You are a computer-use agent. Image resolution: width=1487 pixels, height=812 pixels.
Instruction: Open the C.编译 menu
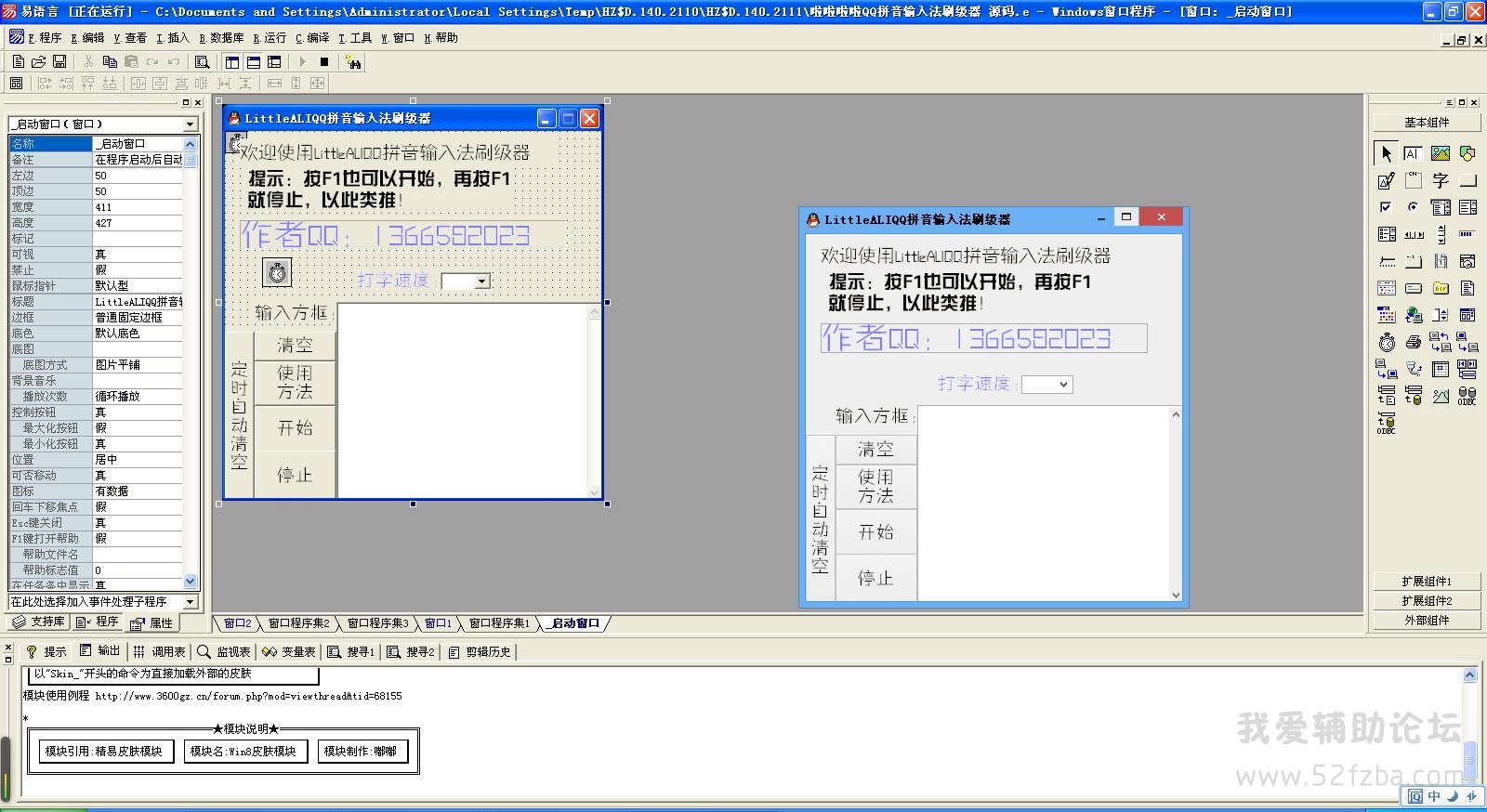[312, 38]
